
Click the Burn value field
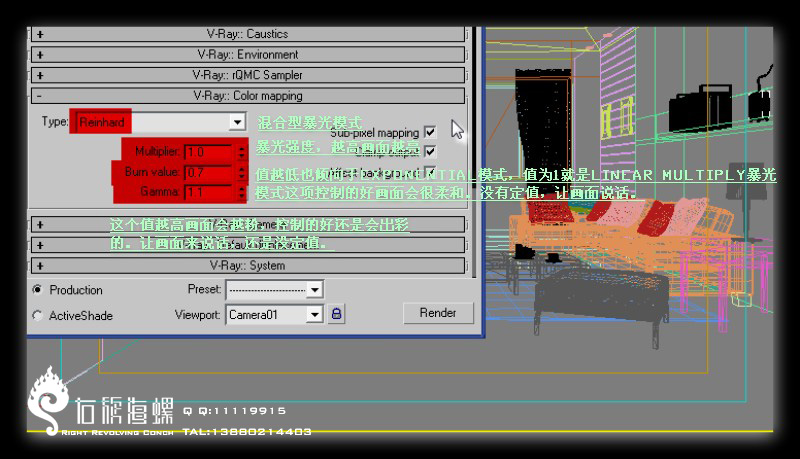209,172
